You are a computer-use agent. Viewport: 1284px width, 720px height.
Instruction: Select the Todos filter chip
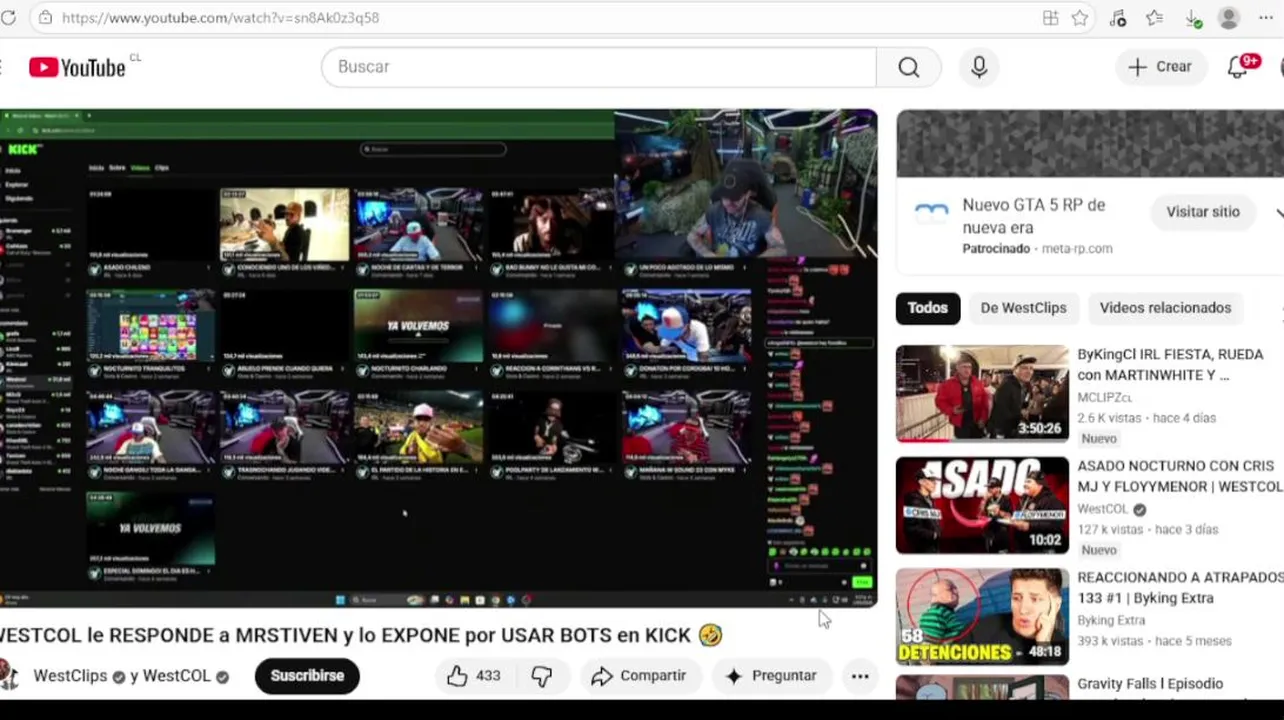point(927,308)
